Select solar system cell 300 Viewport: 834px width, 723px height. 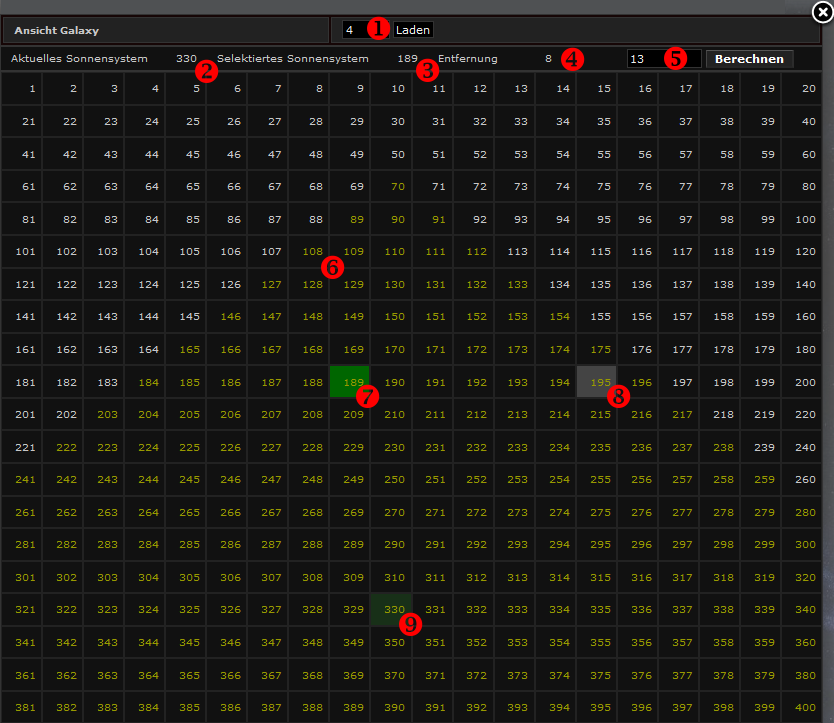(x=801, y=544)
